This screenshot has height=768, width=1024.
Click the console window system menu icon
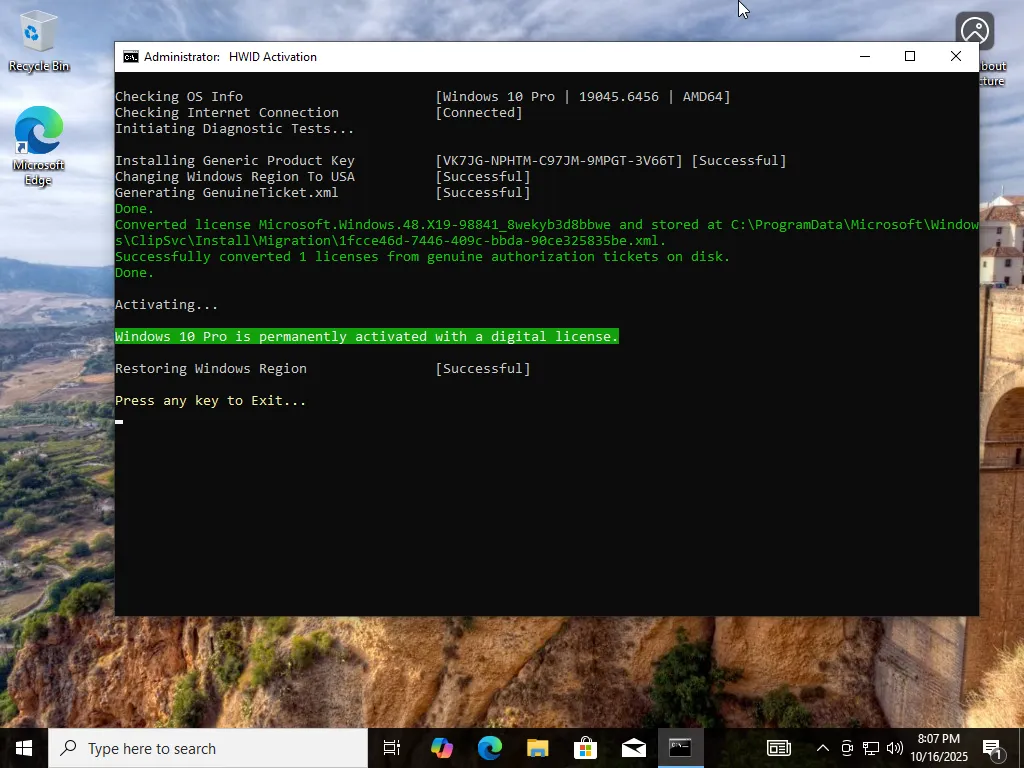pos(131,57)
